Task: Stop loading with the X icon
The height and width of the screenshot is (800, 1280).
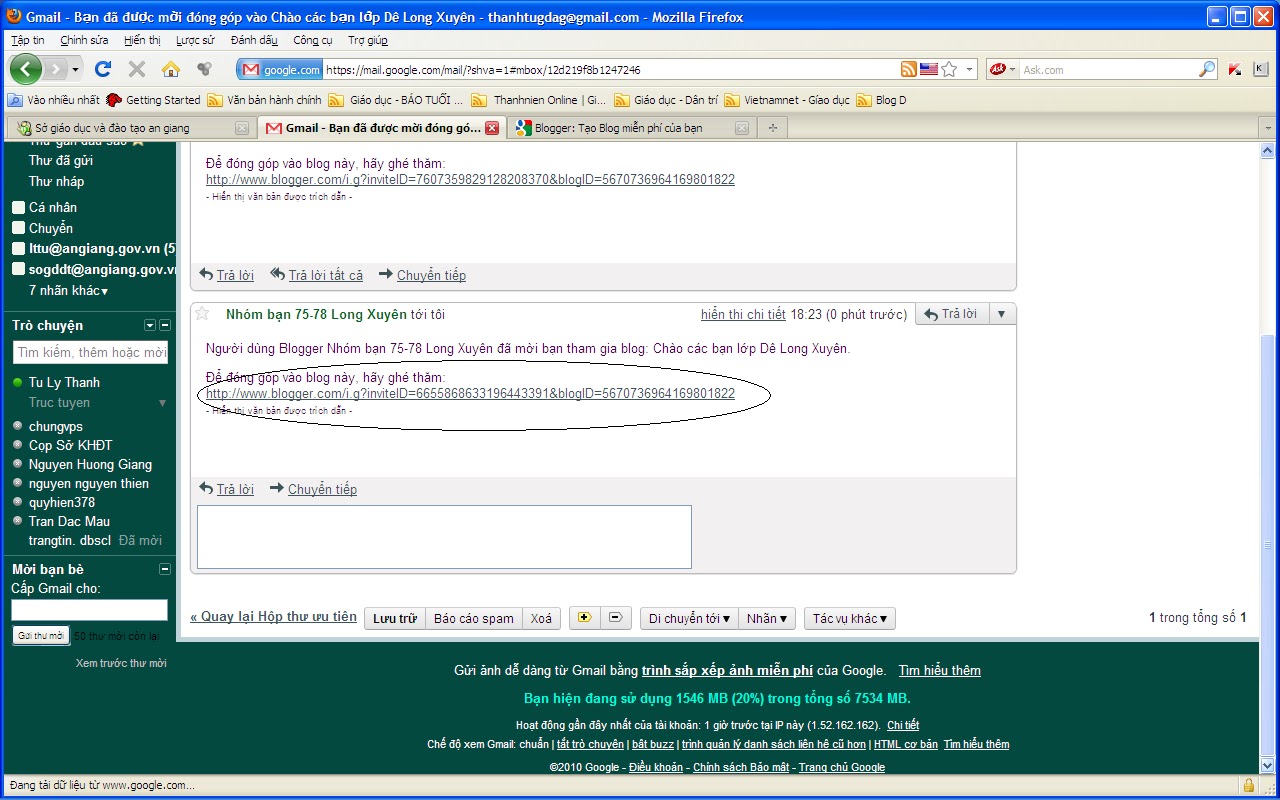Action: pos(137,69)
